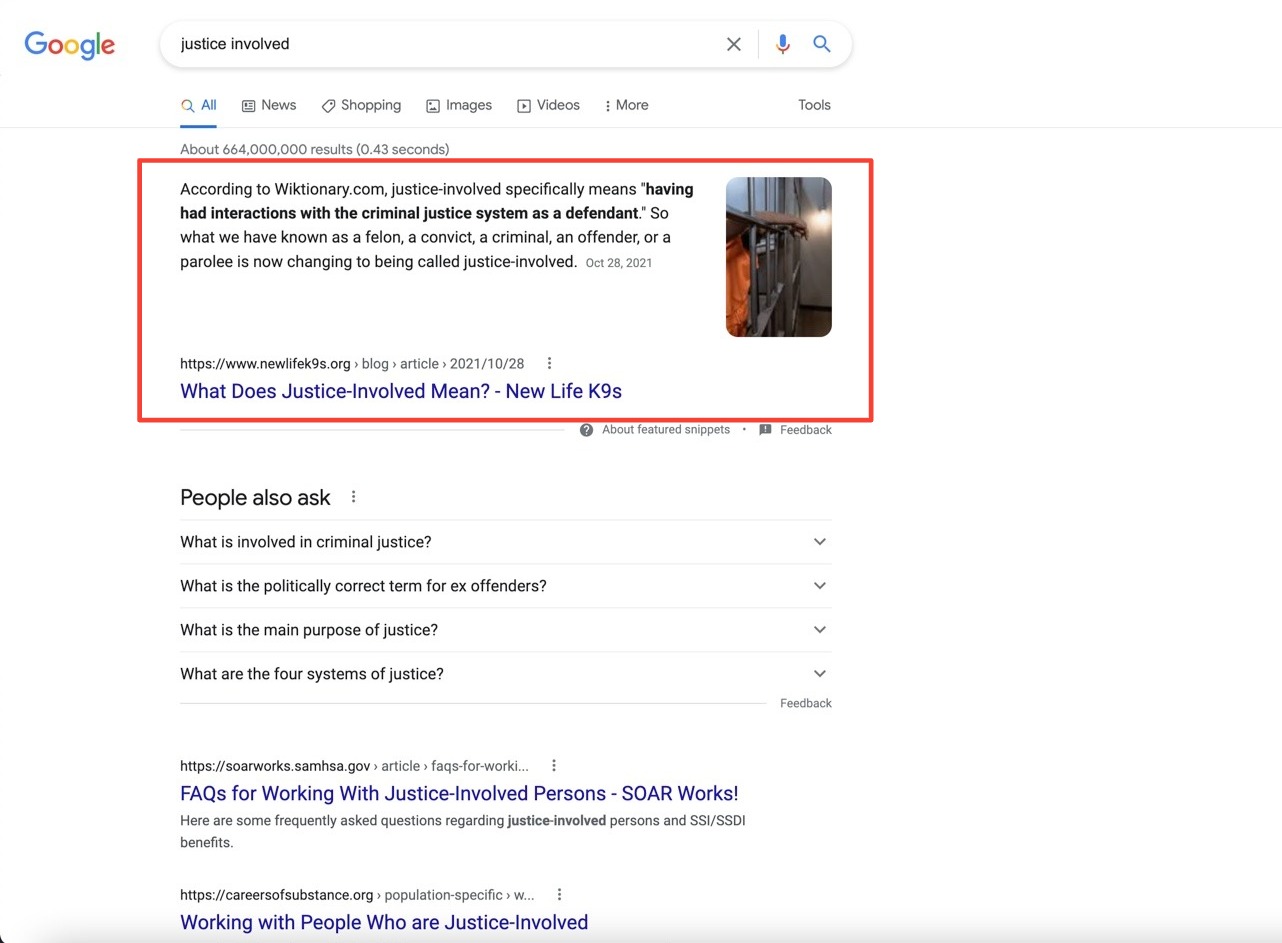
Task: Click the jail cell thumbnail image
Action: pos(778,257)
